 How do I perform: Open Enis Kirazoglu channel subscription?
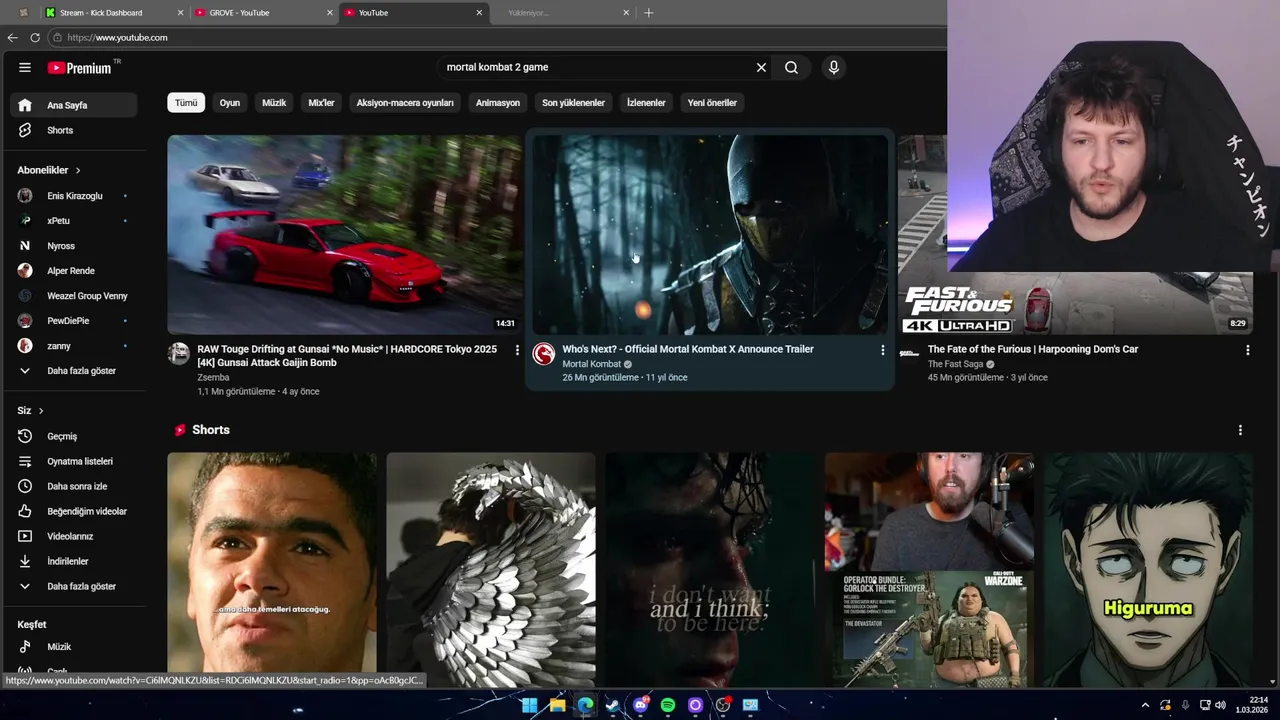click(74, 196)
